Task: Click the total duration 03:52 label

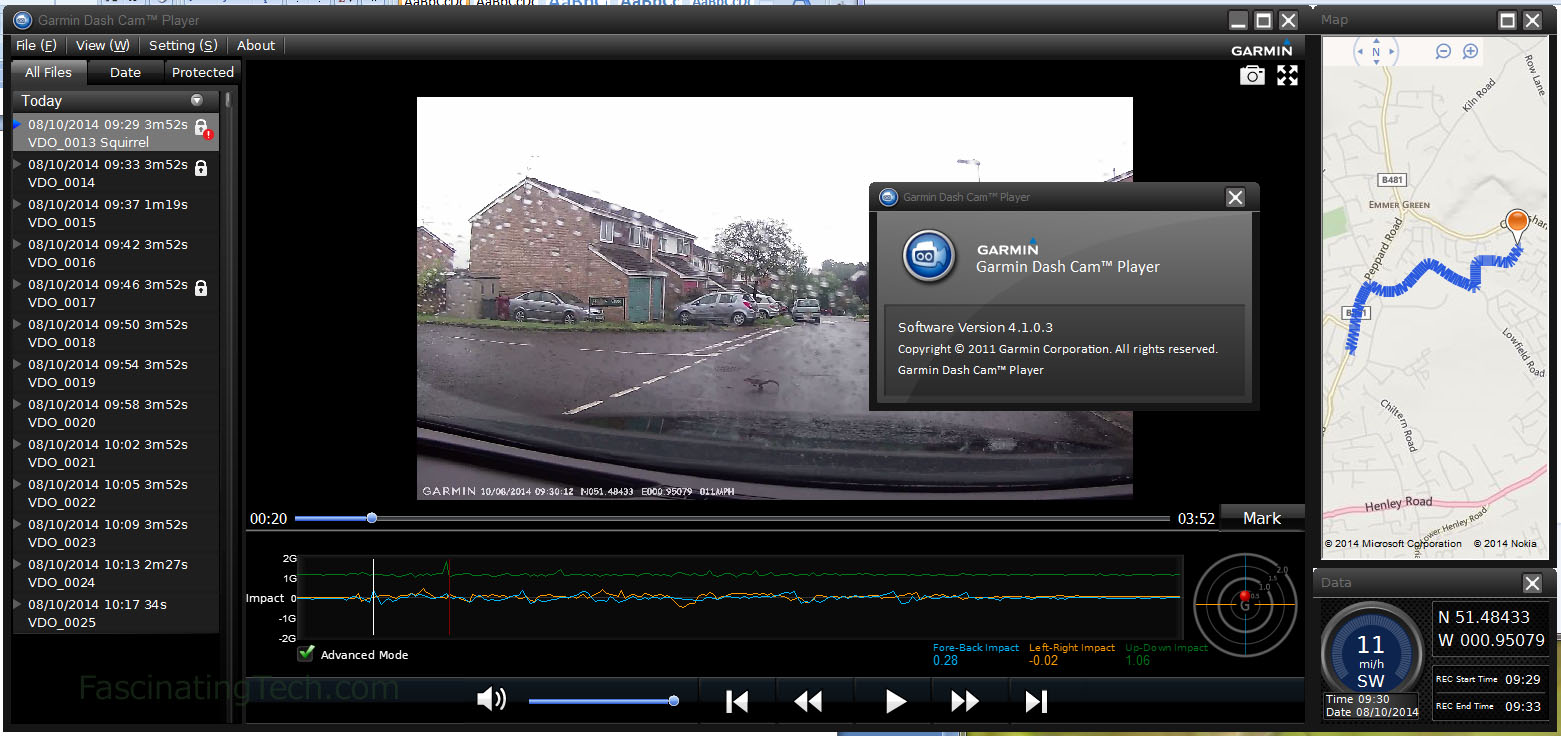Action: tap(1196, 518)
